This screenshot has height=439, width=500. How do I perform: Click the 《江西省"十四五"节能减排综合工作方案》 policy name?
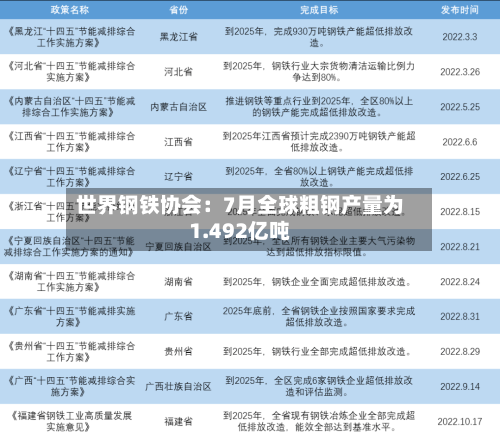point(71,142)
